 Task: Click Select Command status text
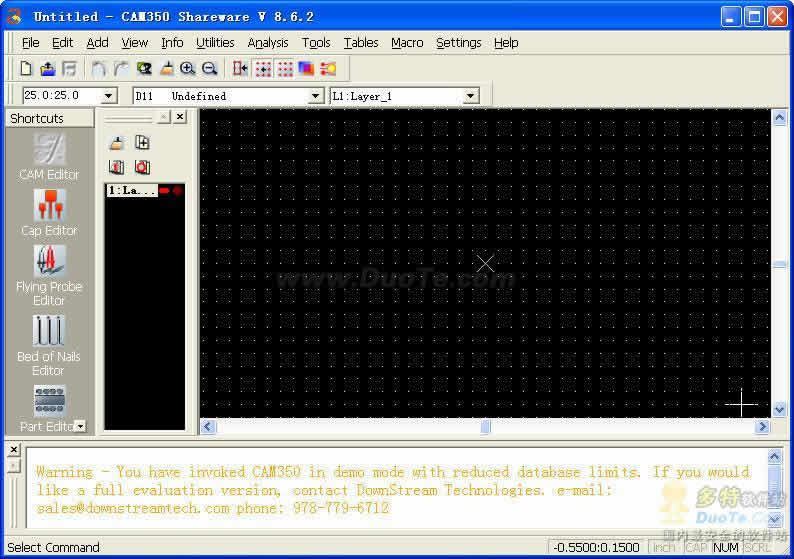point(53,547)
